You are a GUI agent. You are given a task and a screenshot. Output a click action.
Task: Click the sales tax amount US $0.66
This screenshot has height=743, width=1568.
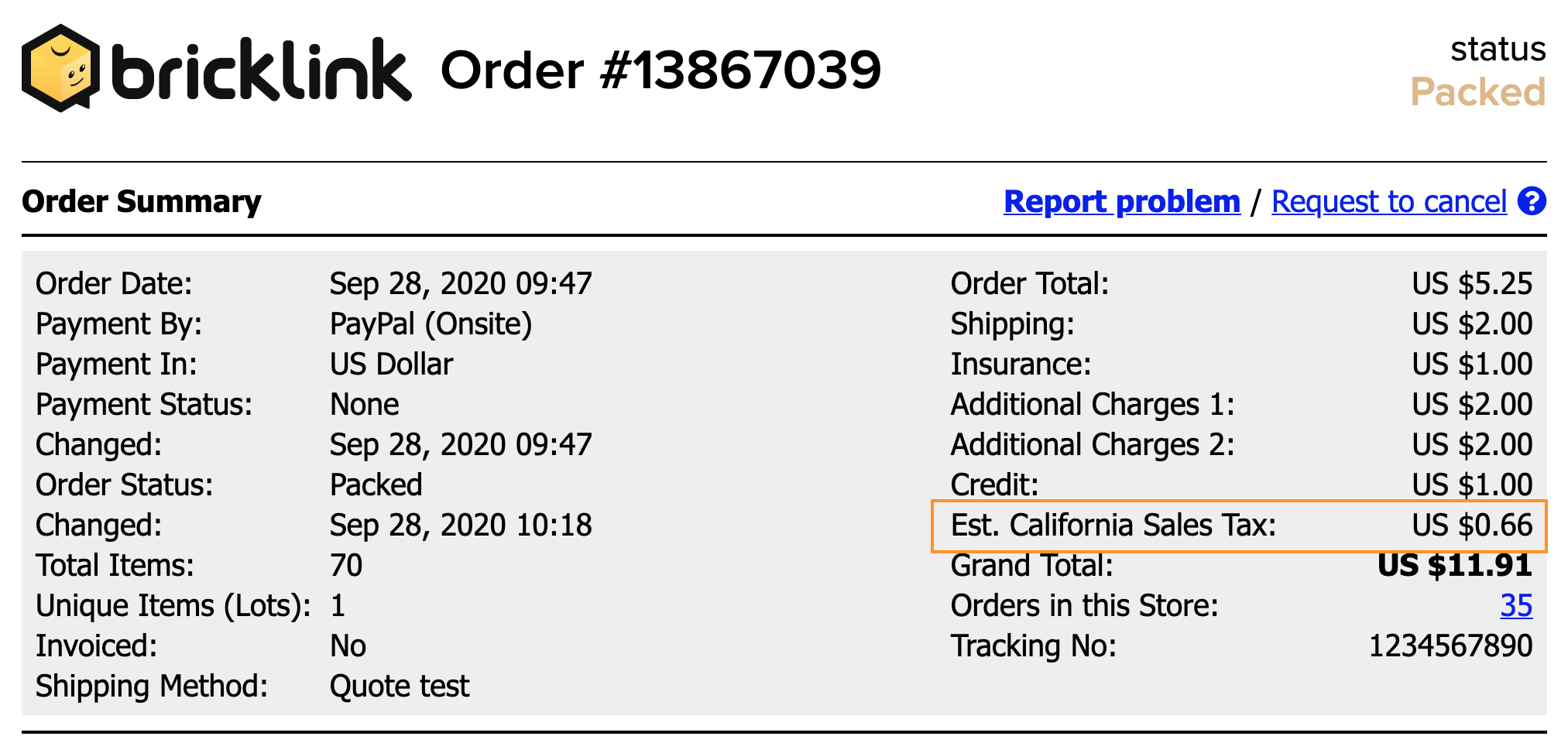point(1471,526)
